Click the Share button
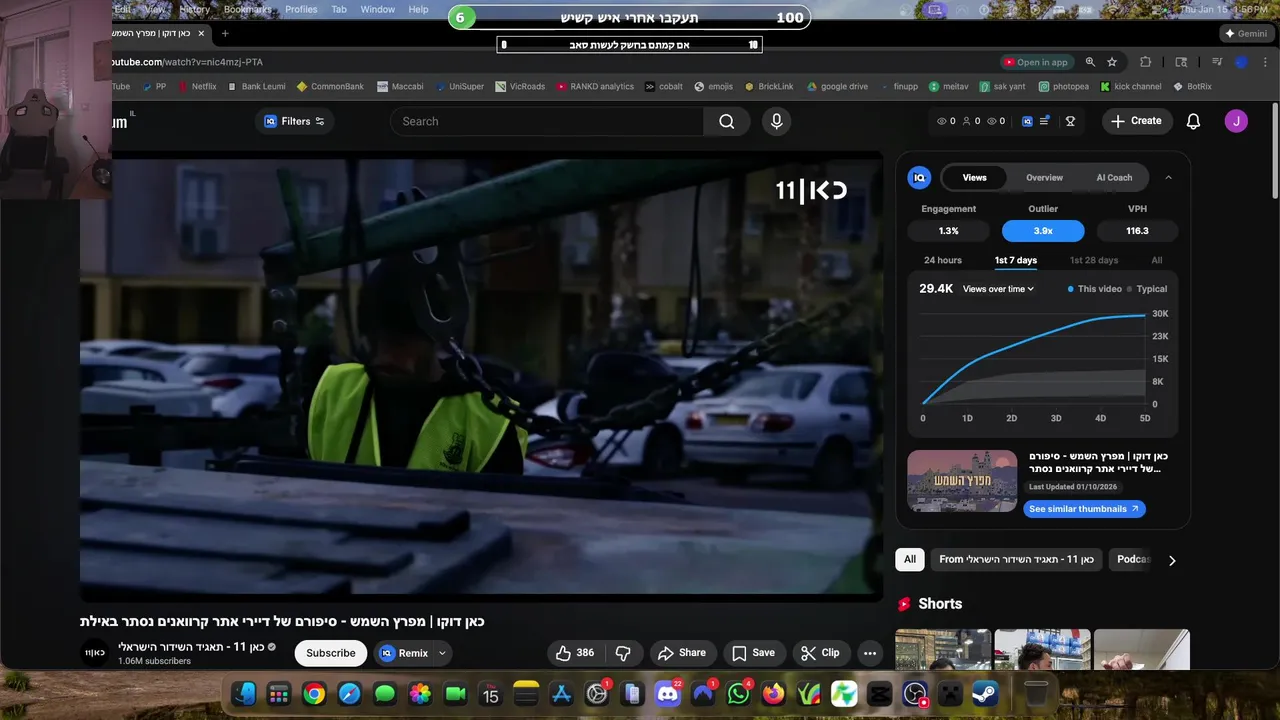The width and height of the screenshot is (1280, 720). 682,653
